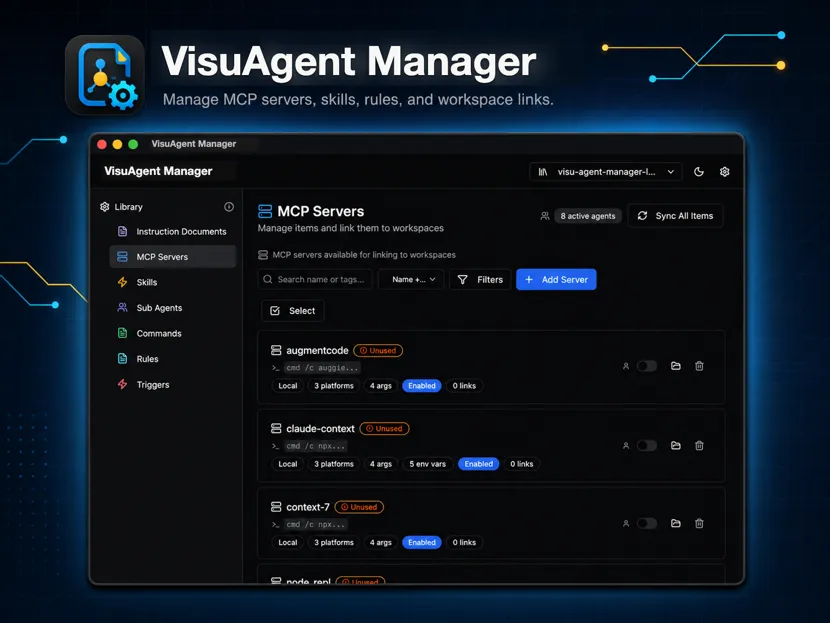This screenshot has height=623, width=830.
Task: Click the Select button
Action: pyautogui.click(x=293, y=311)
